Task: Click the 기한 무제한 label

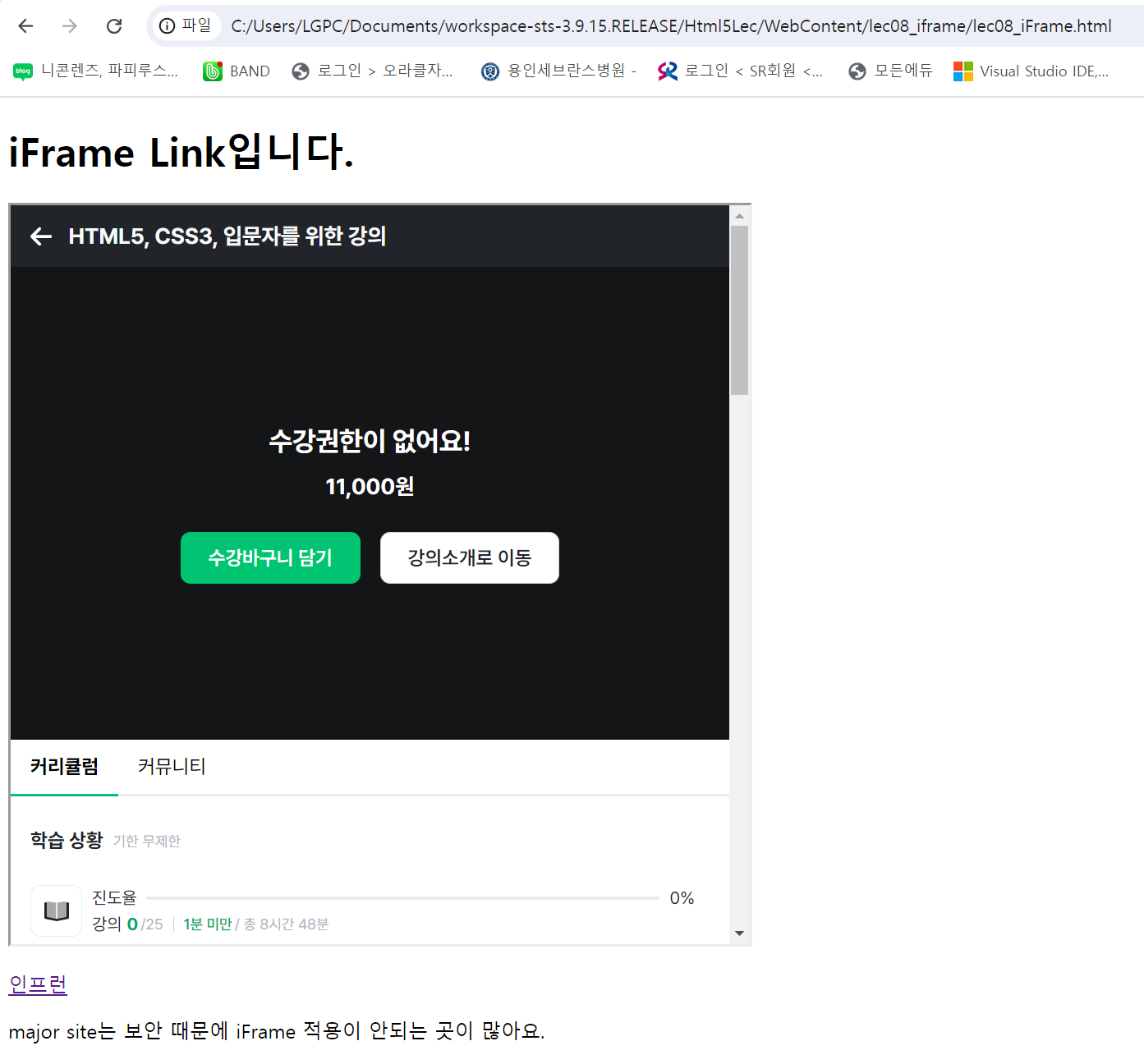Action: click(x=147, y=842)
